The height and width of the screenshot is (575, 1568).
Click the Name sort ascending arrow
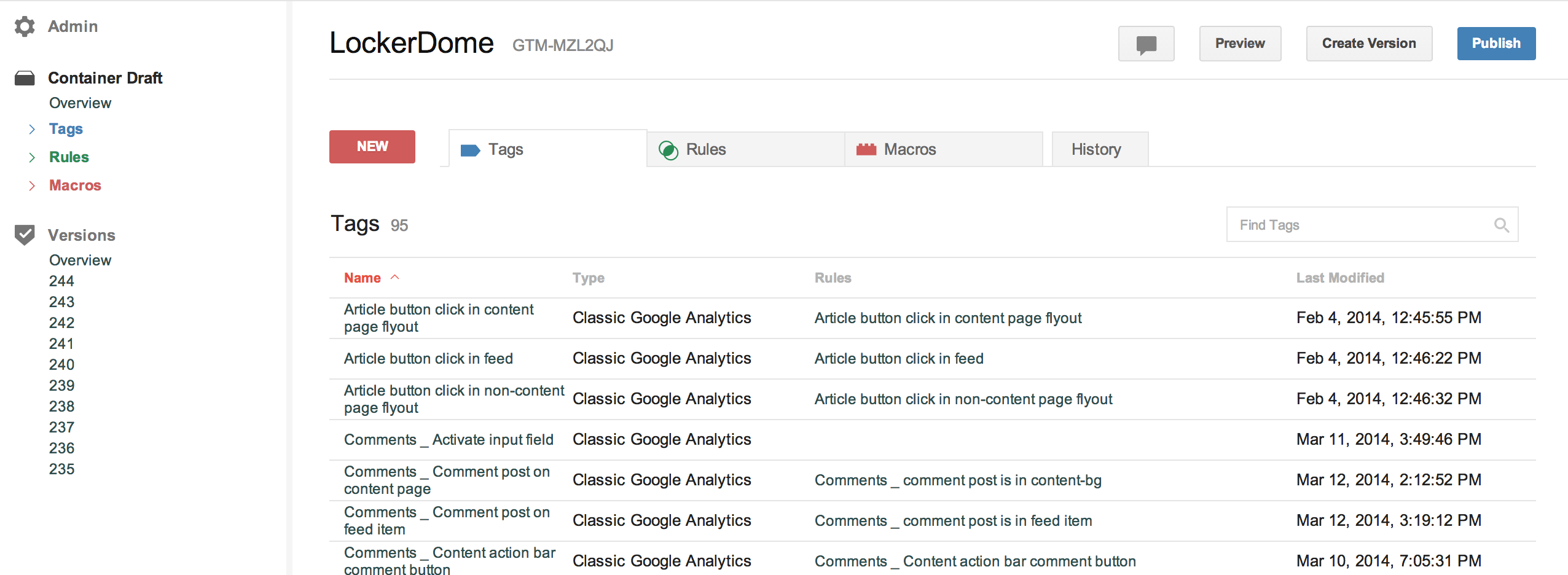[x=395, y=277]
